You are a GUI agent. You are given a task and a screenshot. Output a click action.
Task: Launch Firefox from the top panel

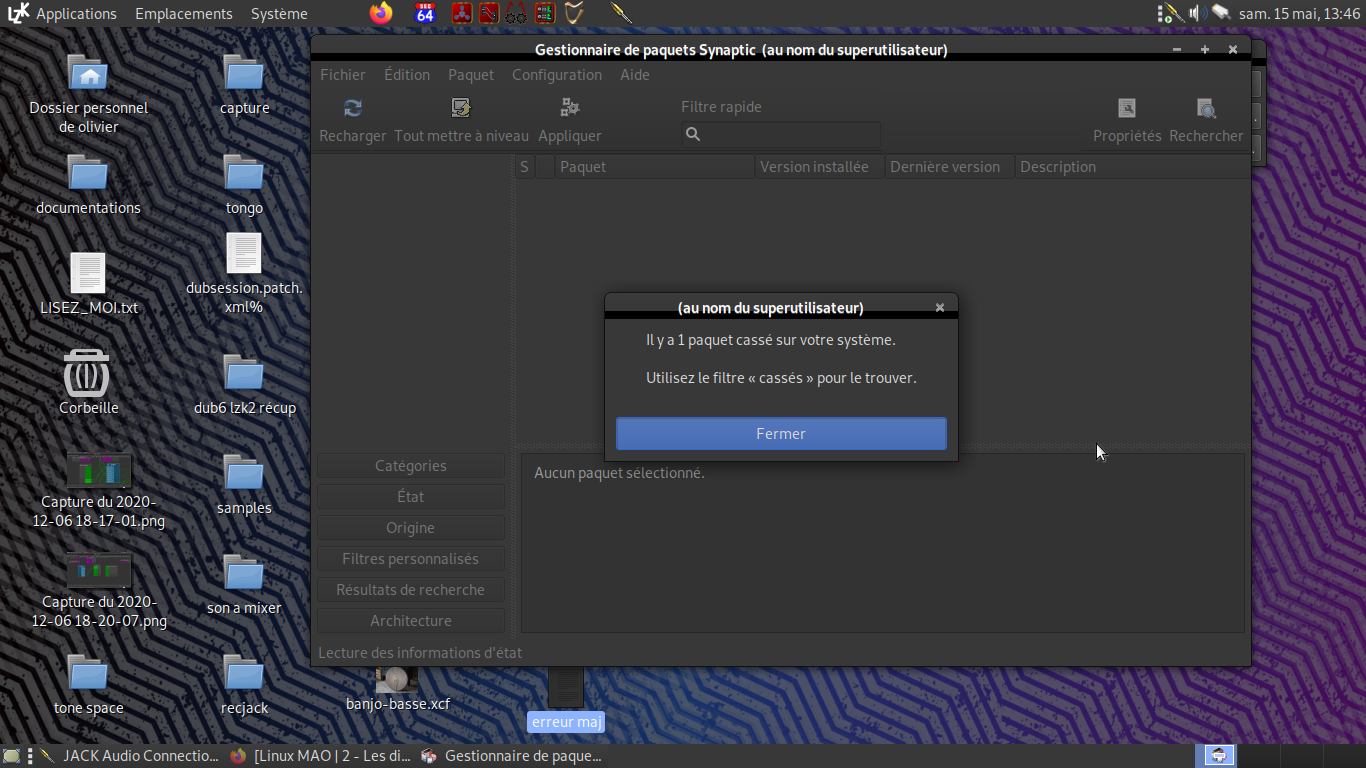click(381, 13)
